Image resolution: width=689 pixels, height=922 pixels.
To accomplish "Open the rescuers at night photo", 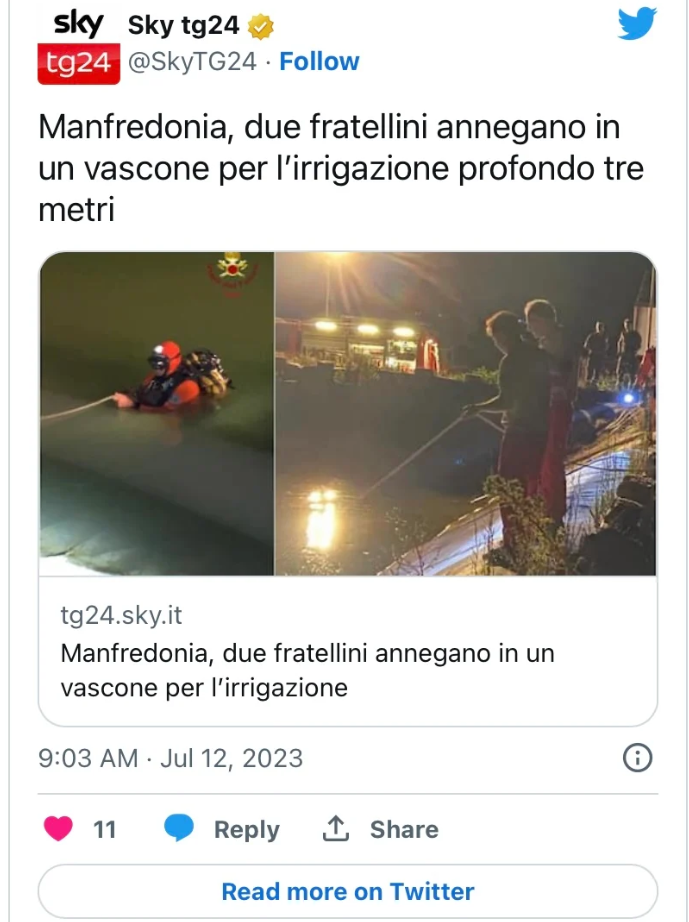I will (466, 413).
